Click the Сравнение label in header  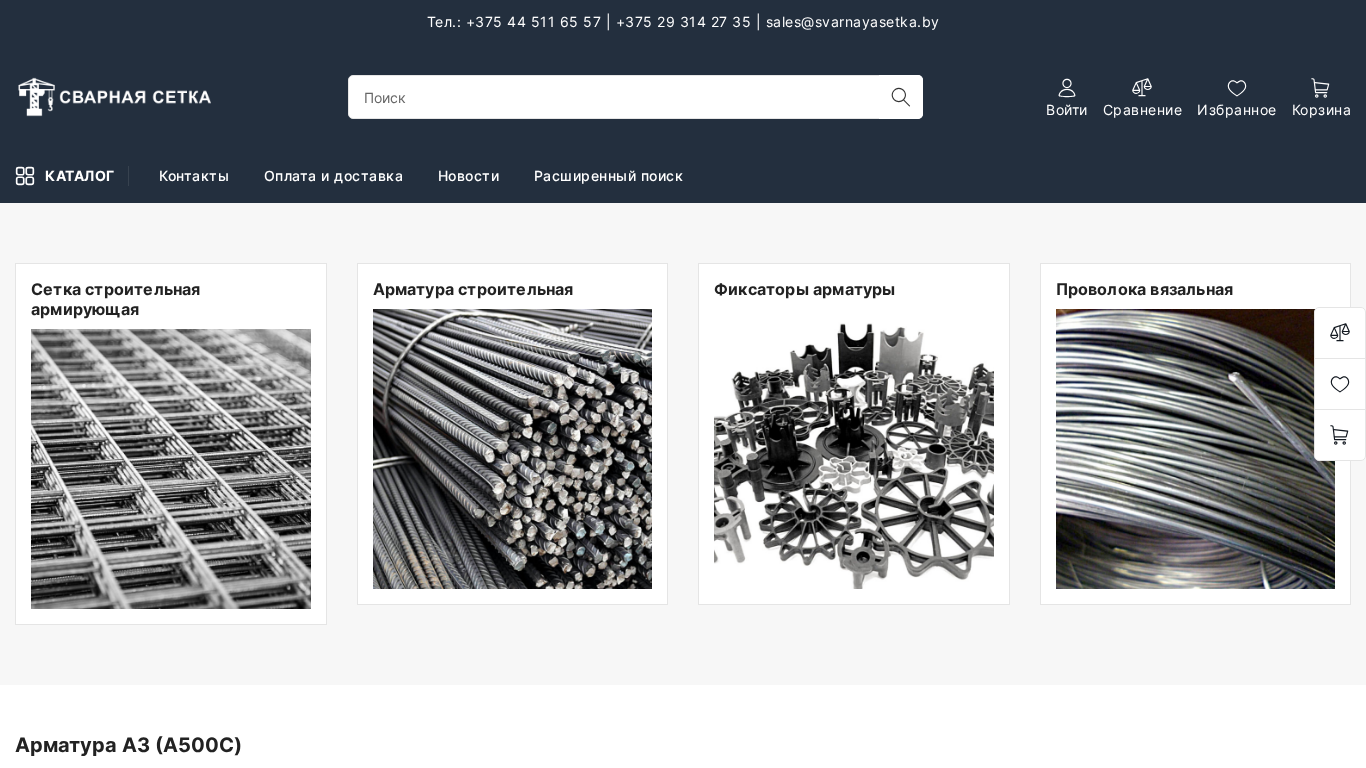(1142, 110)
